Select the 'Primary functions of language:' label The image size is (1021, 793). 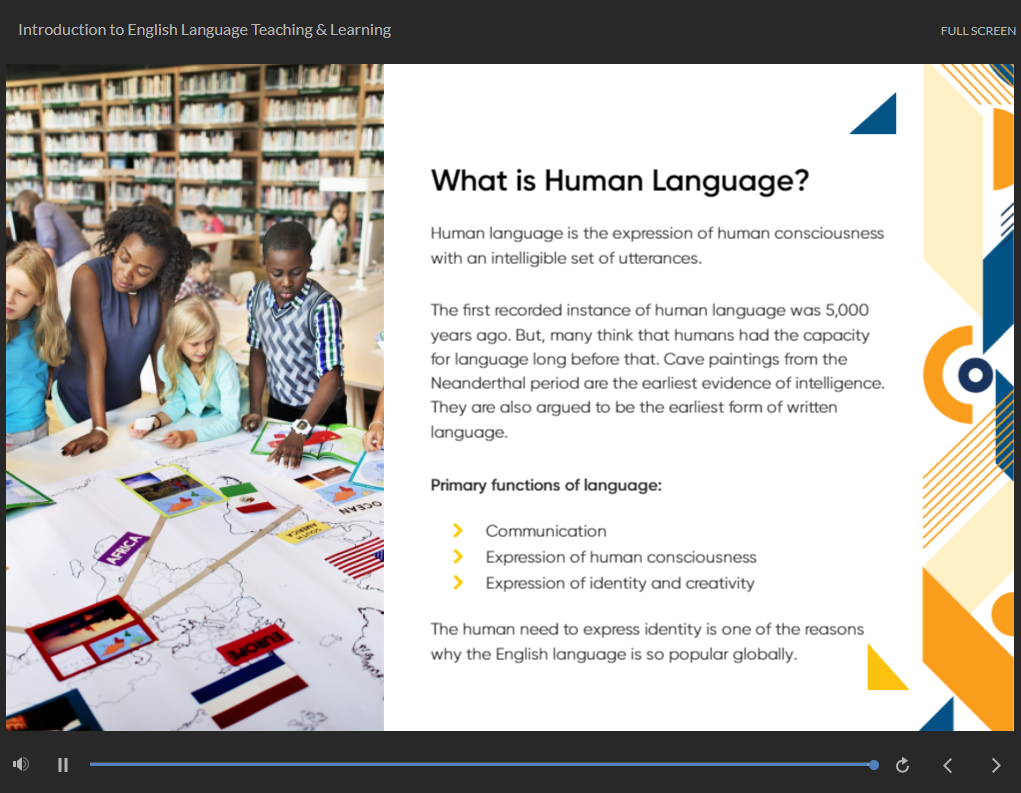click(x=546, y=485)
